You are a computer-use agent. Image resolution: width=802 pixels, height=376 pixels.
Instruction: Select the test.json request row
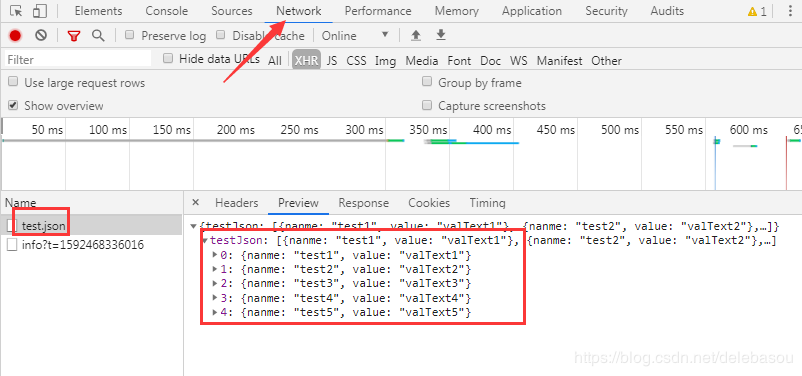pos(92,226)
